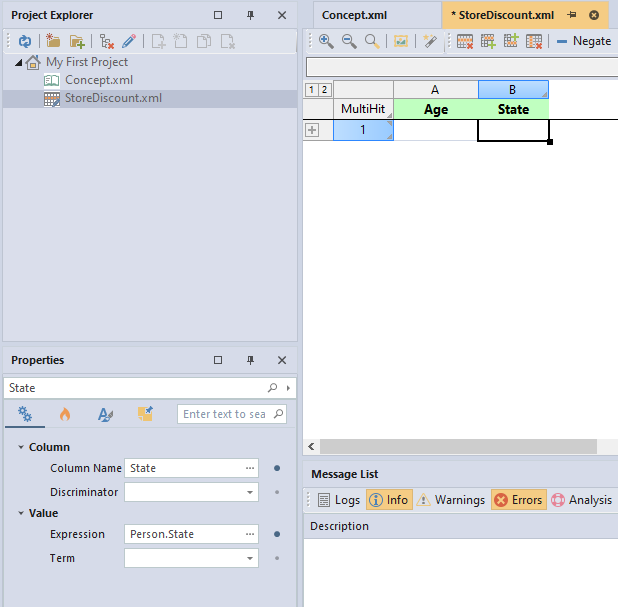Viewport: 618px width, 607px height.
Task: Click the zoom out magnifier icon
Action: pyautogui.click(x=349, y=41)
